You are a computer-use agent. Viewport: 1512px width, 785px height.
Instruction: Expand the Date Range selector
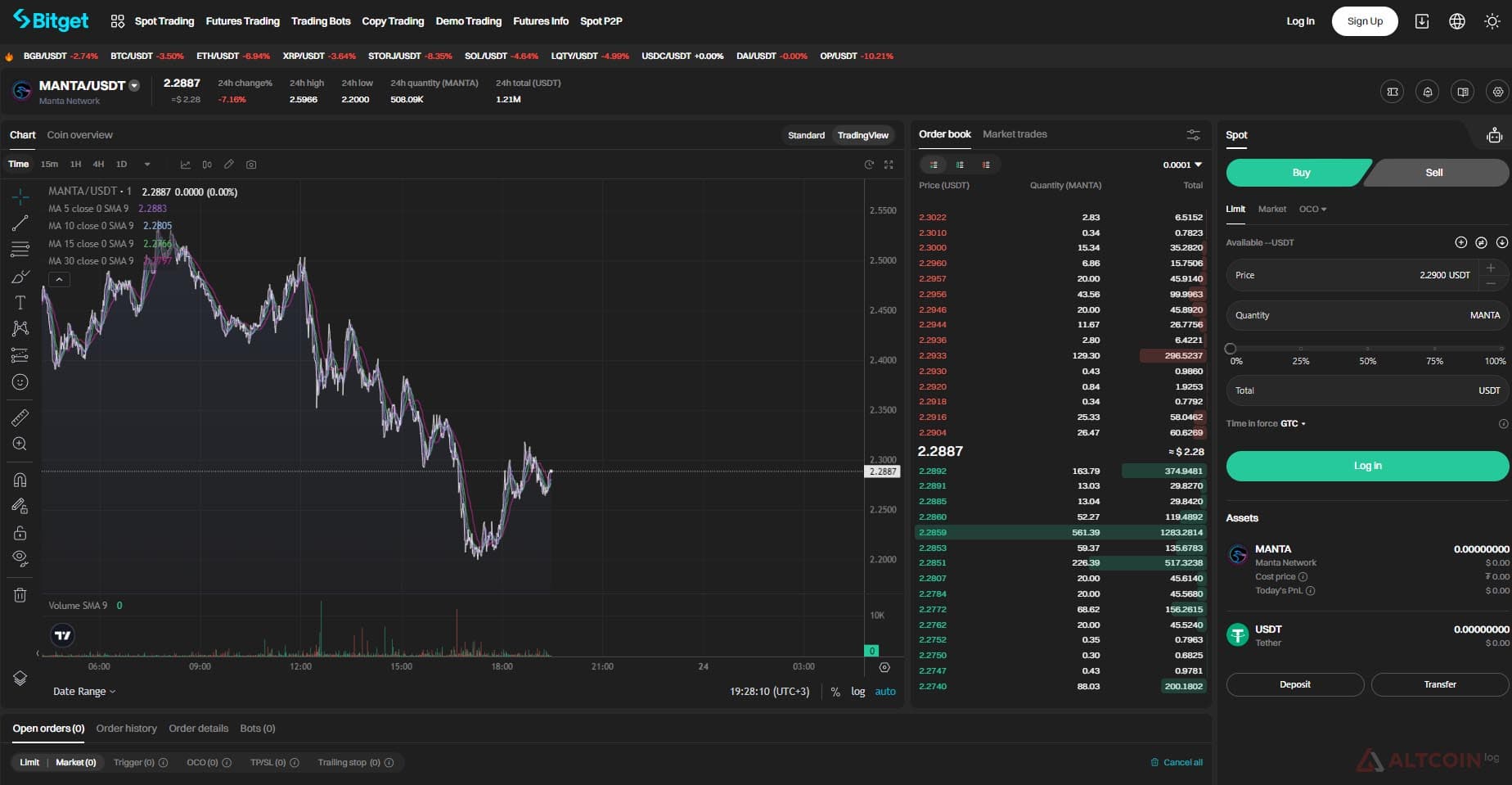coord(84,692)
